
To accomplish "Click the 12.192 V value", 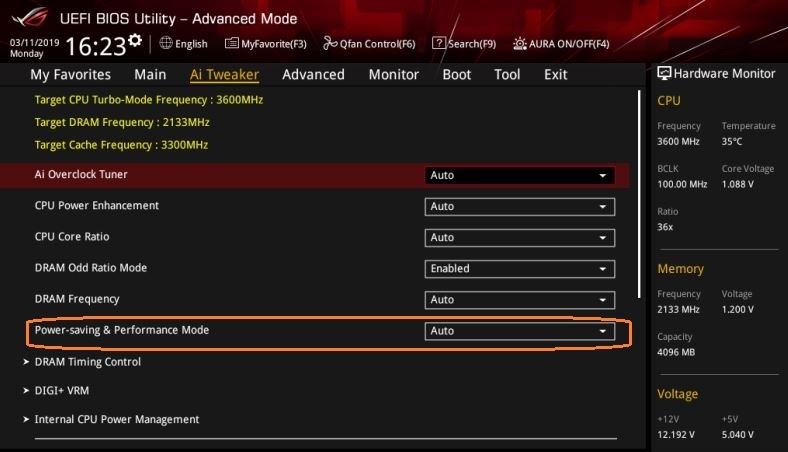I will click(x=676, y=434).
